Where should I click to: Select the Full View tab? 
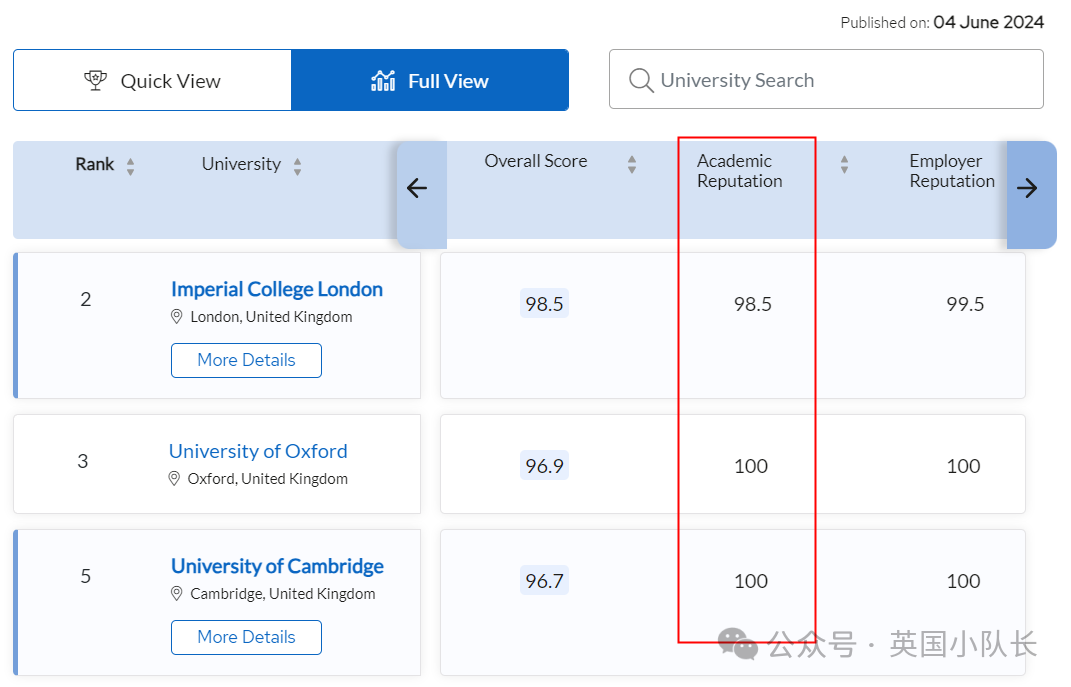click(x=430, y=80)
